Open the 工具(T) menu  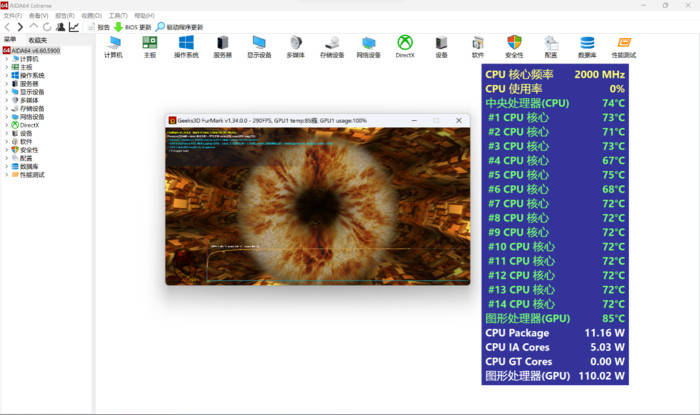117,16
